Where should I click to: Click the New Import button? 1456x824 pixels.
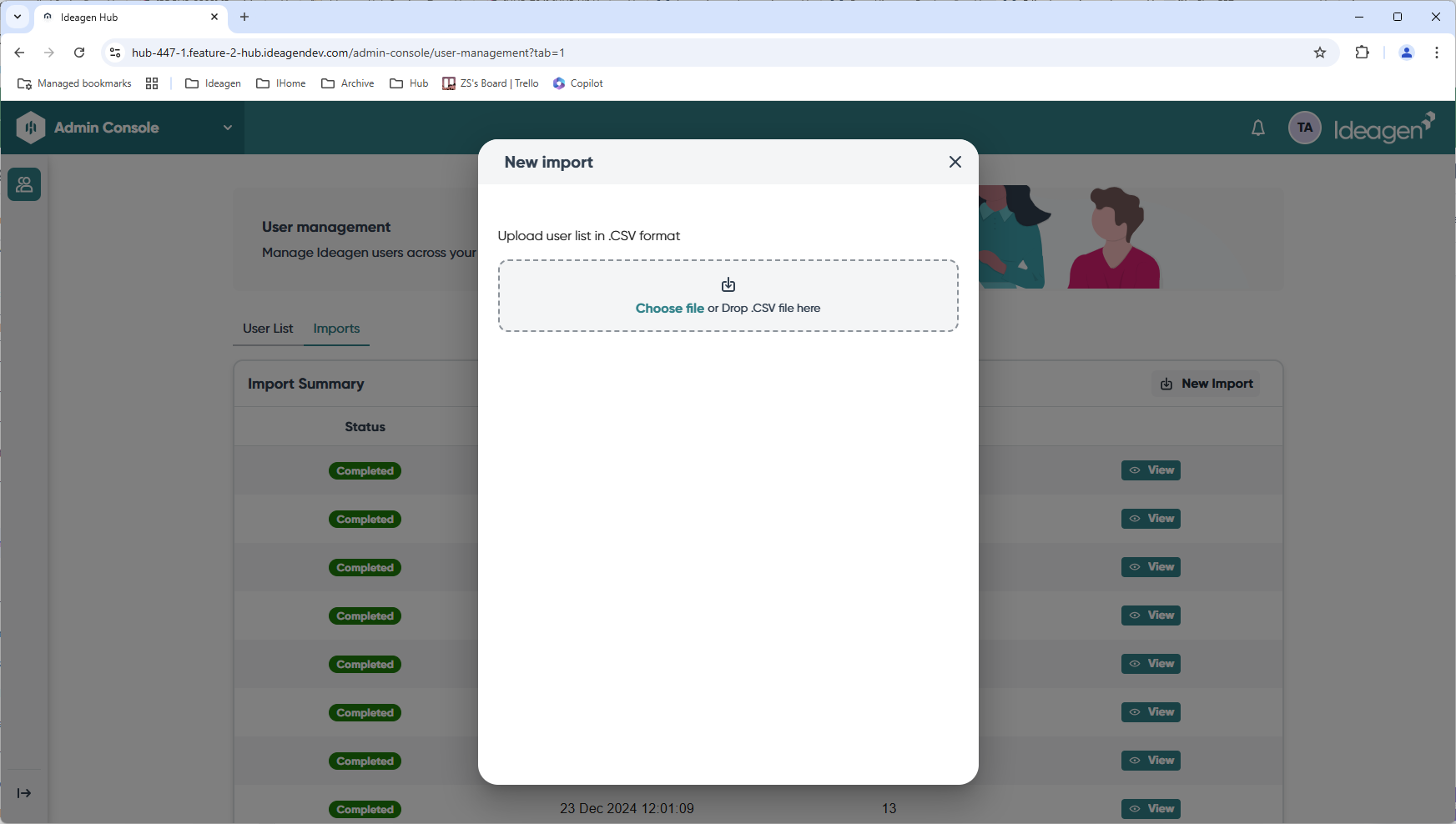point(1207,384)
